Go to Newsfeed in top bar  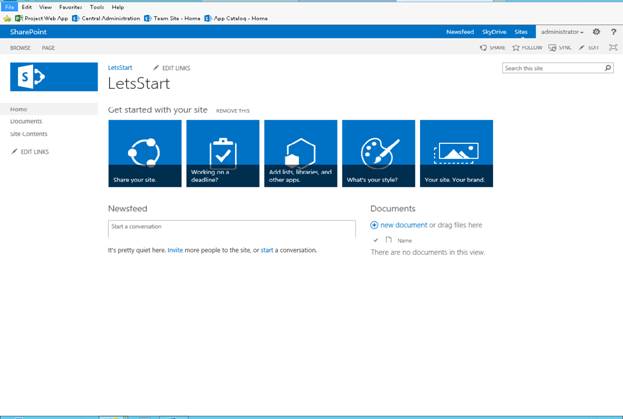click(x=460, y=32)
